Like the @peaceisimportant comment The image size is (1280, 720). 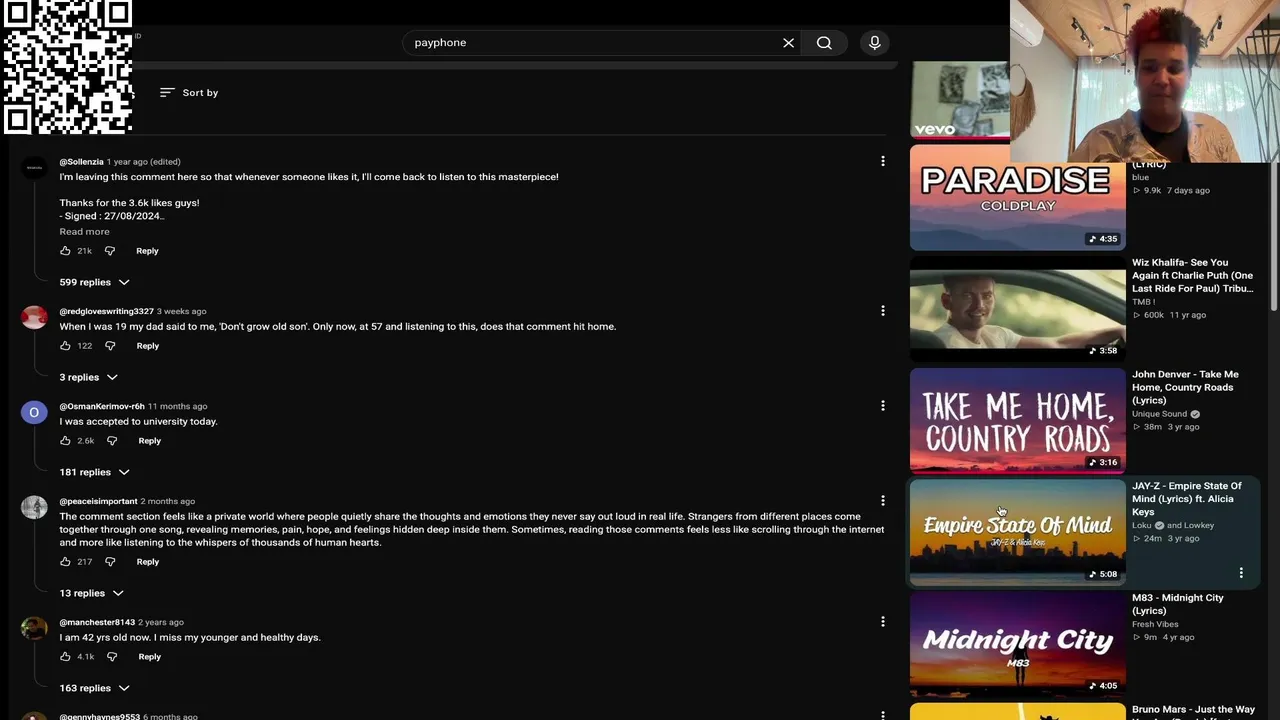[x=65, y=562]
